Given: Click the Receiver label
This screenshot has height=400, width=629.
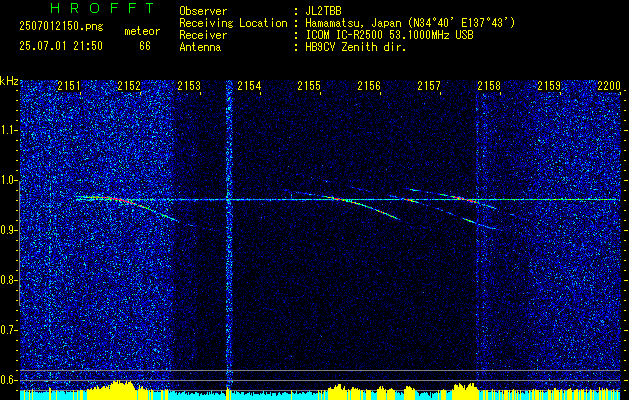Looking at the screenshot, I should click(x=203, y=35).
